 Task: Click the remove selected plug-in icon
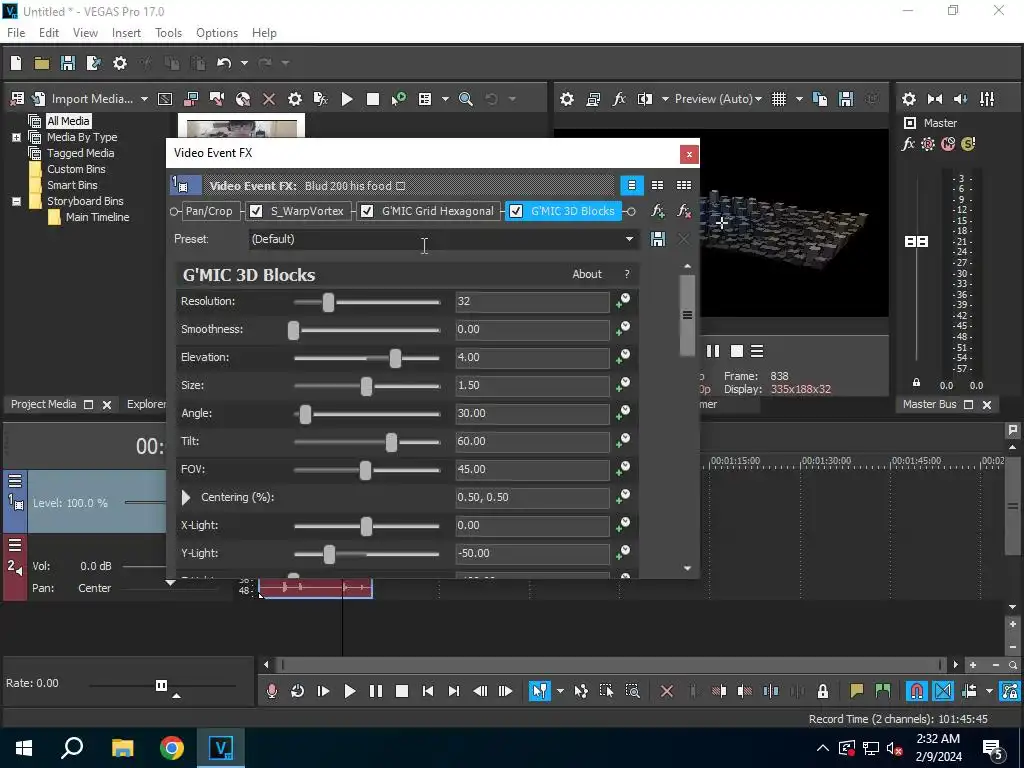683,211
